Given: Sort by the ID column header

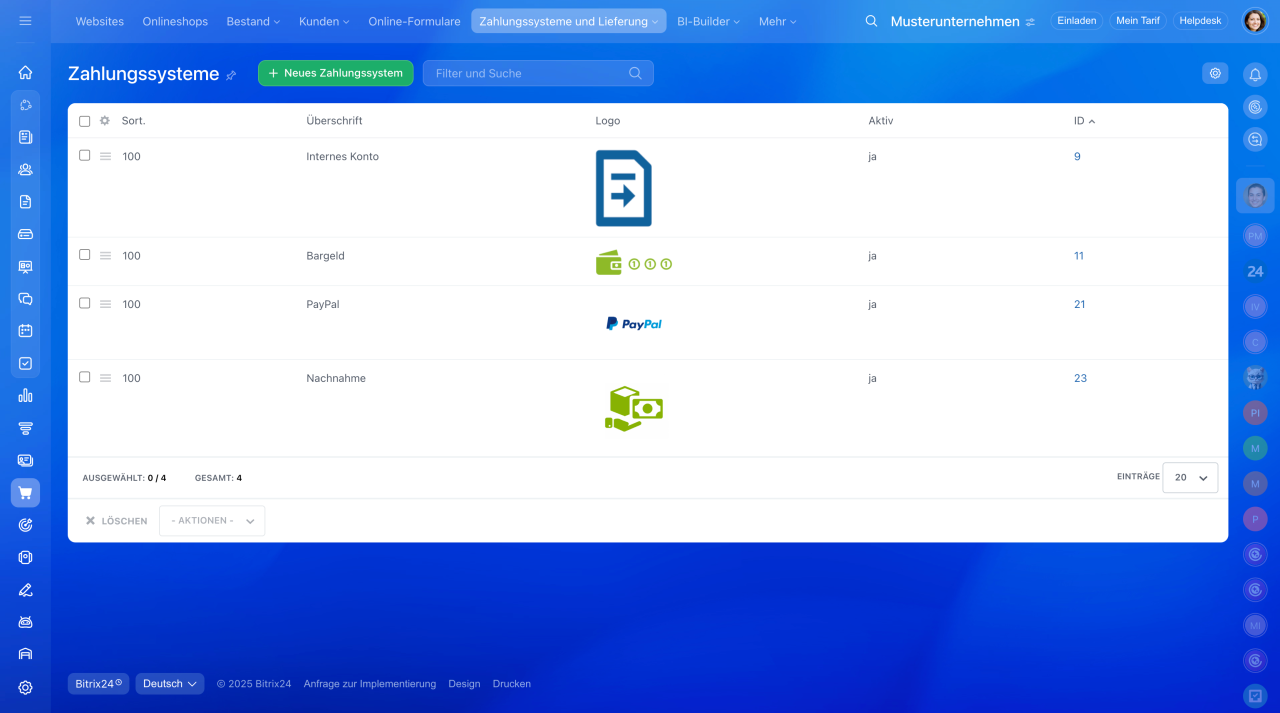Looking at the screenshot, I should click(x=1084, y=121).
